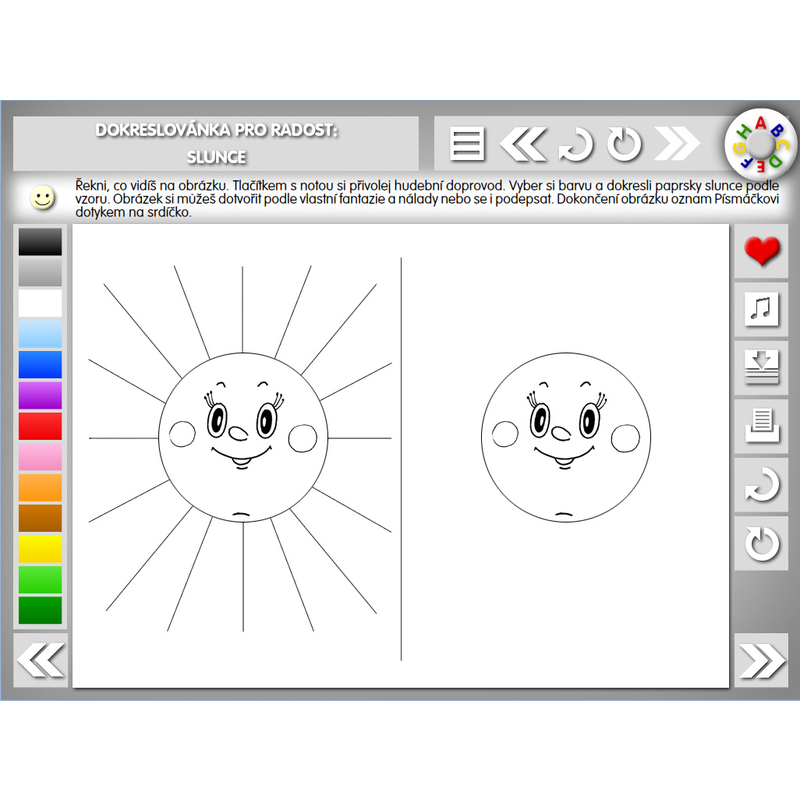Select the yellow color swatch
The image size is (800, 800).
click(40, 549)
